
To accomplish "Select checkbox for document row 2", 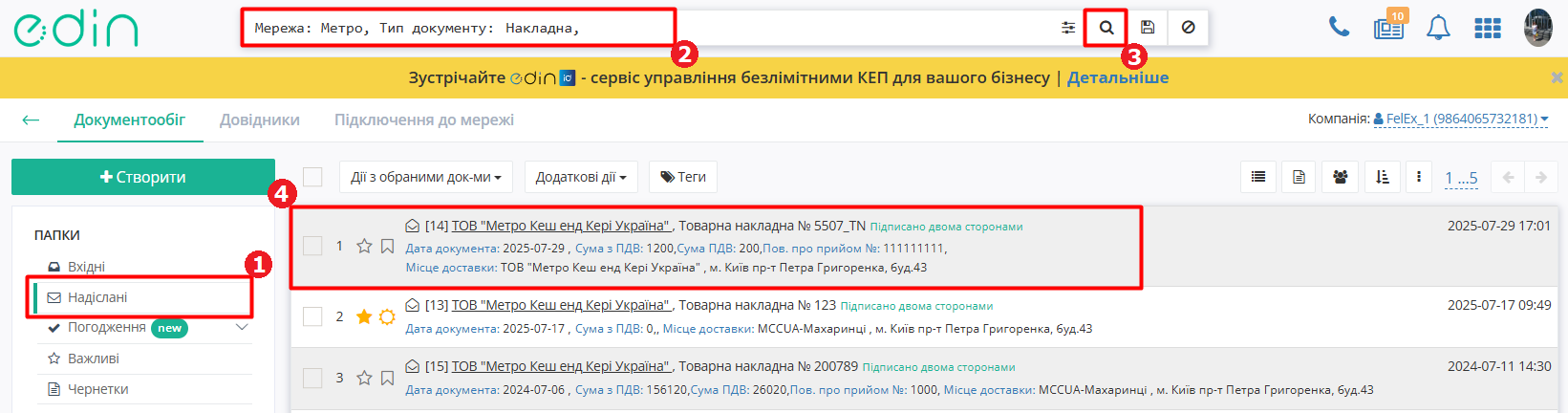I will coord(312,316).
